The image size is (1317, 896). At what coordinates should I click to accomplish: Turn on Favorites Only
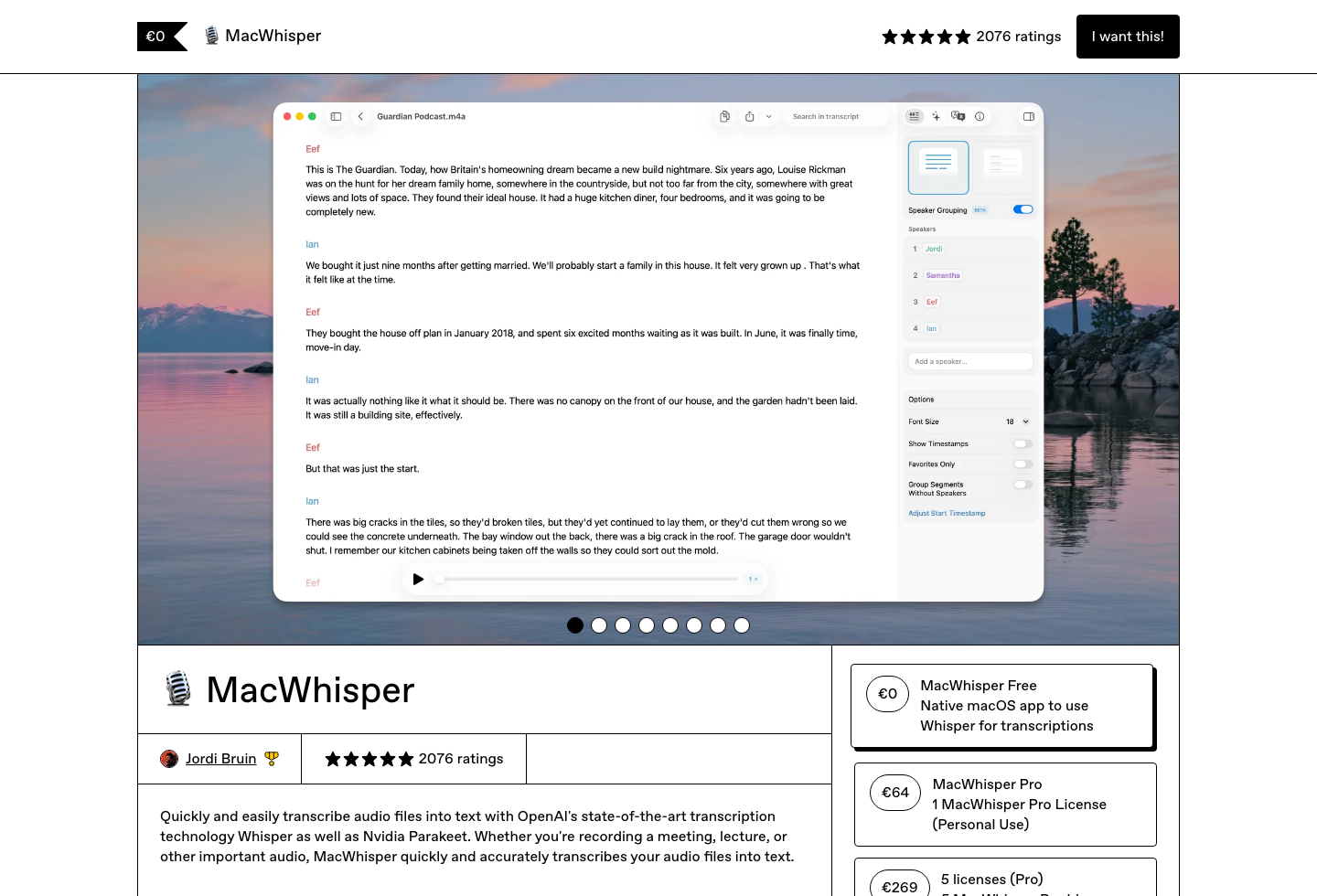tap(1022, 464)
